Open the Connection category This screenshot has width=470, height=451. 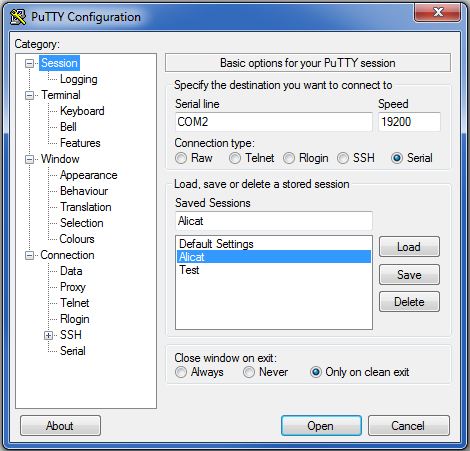pos(68,255)
